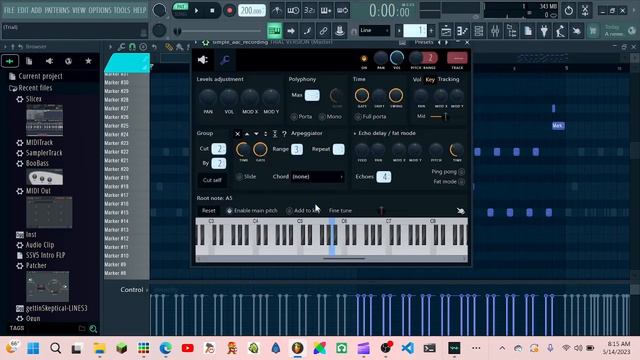Viewport: 640px width, 360px height.
Task: Open the TOOLS menu
Action: (122, 10)
